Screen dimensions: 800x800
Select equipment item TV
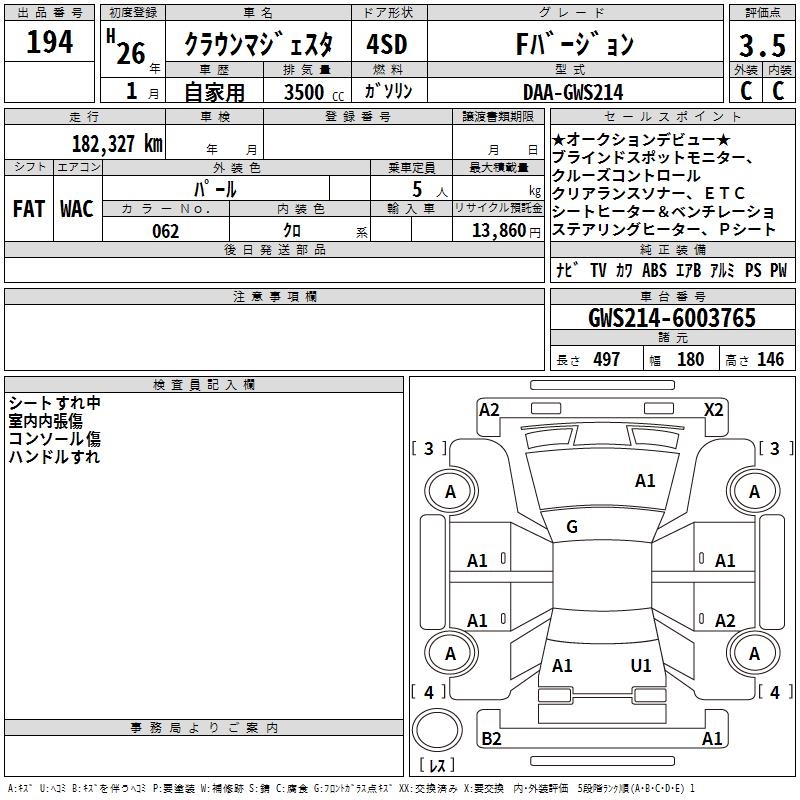point(598,270)
